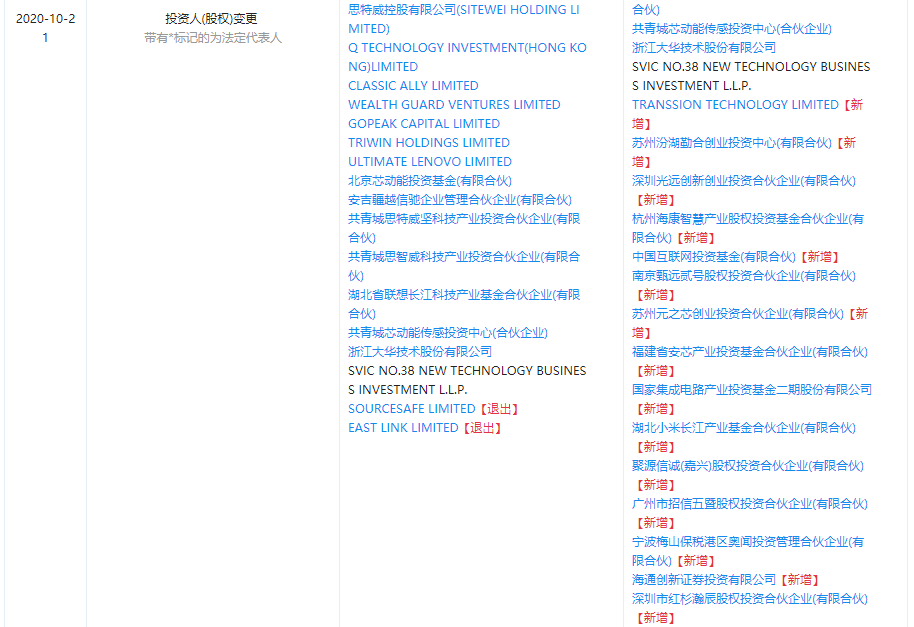Open 中国互联网投资基金(有限合伙) link

tap(713, 257)
